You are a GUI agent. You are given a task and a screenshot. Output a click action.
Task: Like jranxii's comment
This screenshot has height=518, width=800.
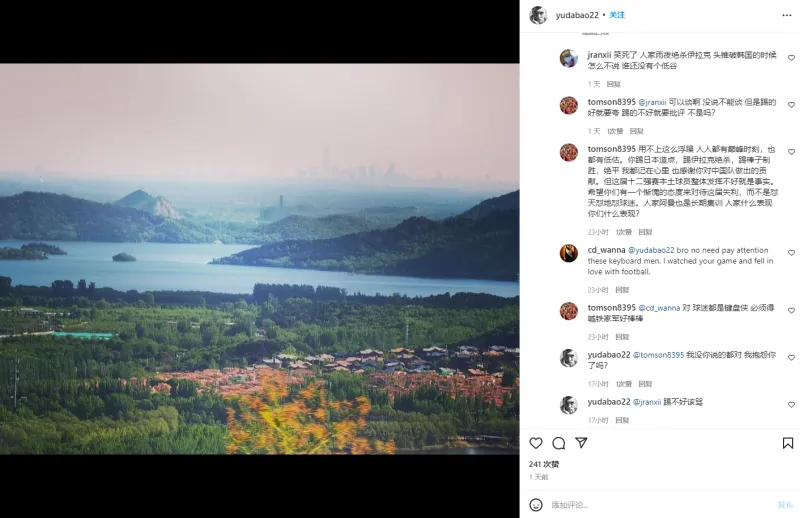tap(791, 58)
